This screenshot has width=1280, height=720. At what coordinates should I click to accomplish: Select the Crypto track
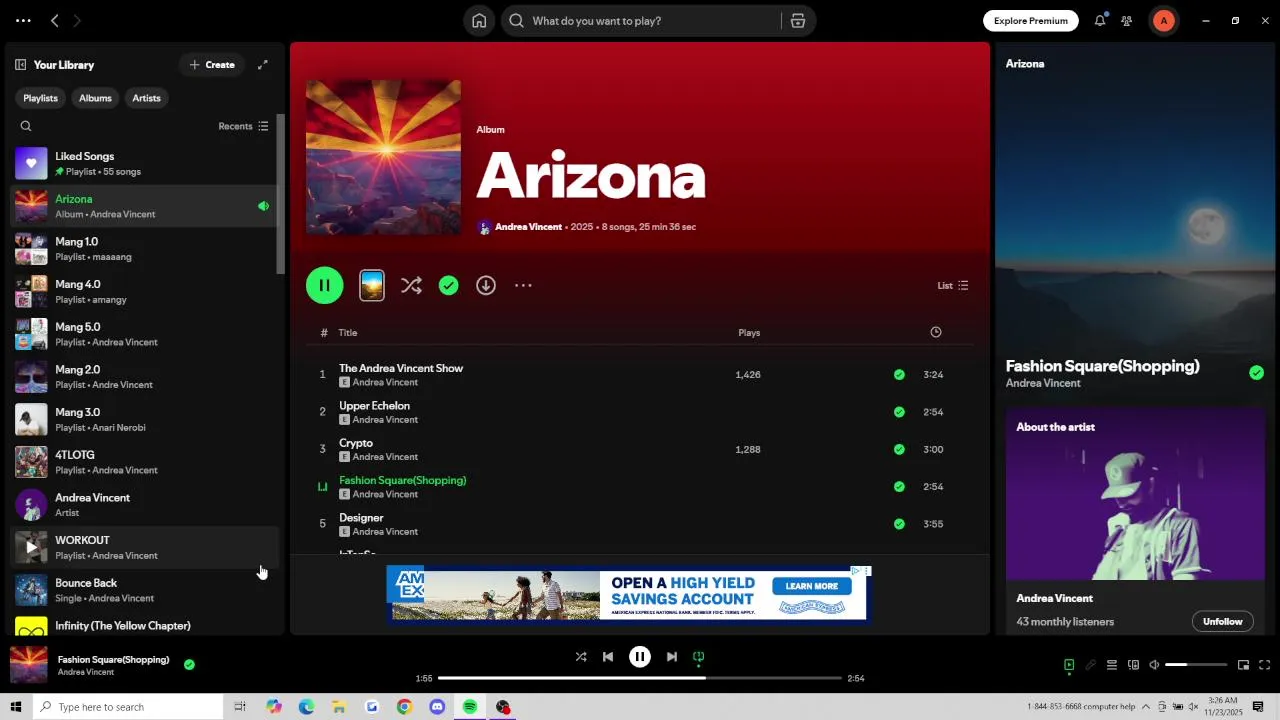(x=640, y=449)
